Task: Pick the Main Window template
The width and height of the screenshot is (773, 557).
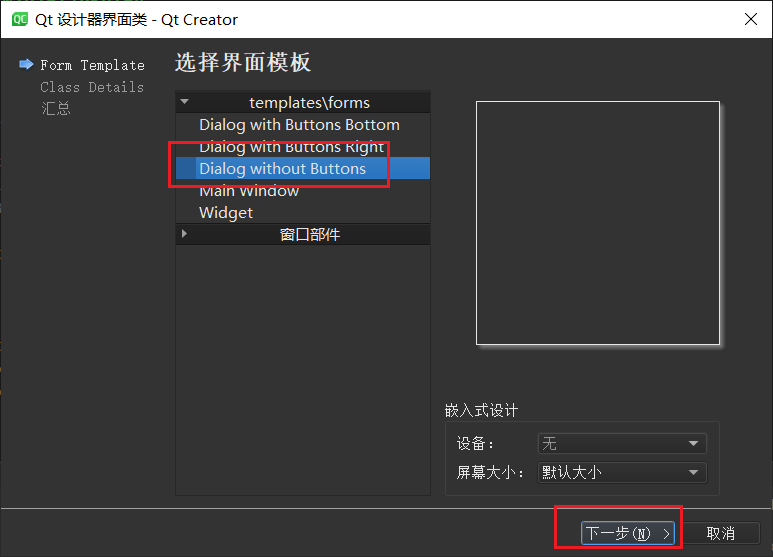Action: pyautogui.click(x=249, y=191)
